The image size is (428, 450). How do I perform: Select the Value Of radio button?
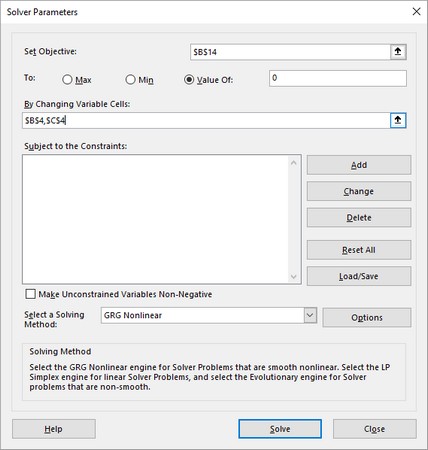click(x=189, y=80)
